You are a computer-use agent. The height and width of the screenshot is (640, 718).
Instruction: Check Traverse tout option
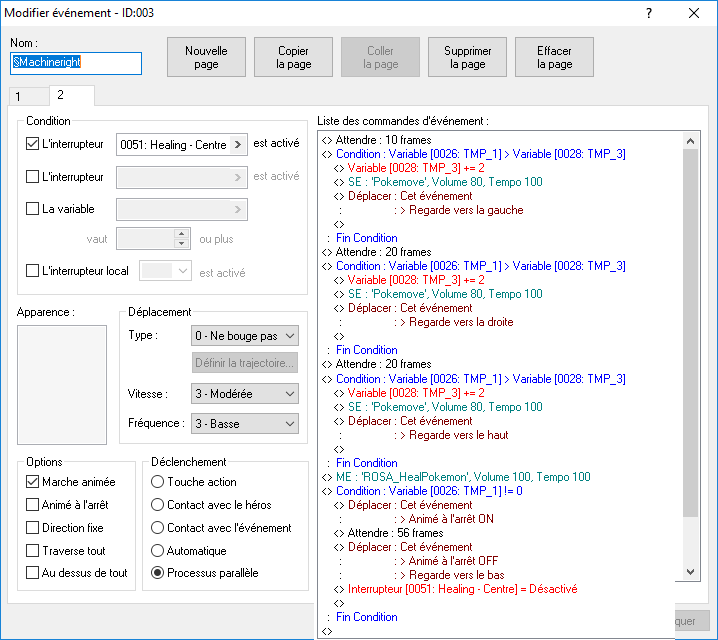(x=32, y=550)
